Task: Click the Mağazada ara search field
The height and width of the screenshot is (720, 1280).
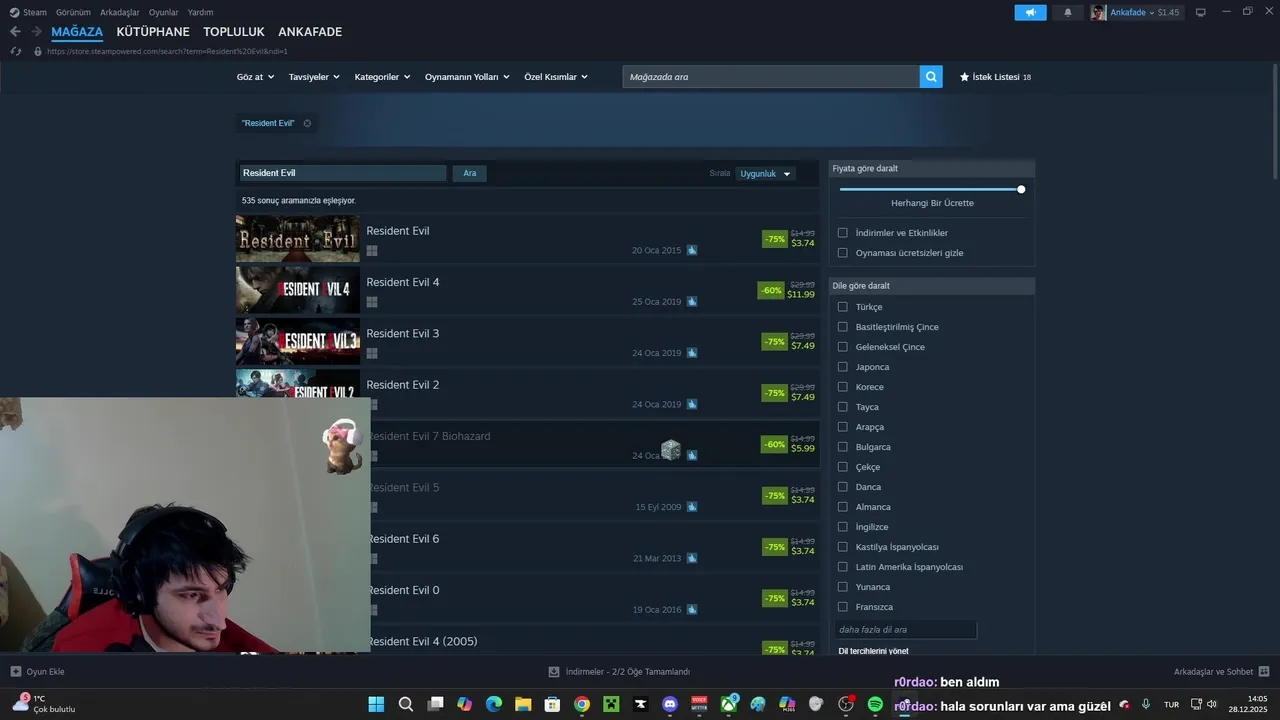Action: tap(771, 77)
